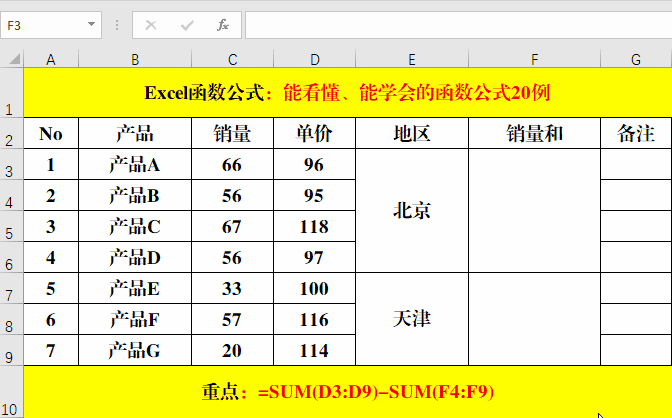This screenshot has height=418, width=672.
Task: Click the '销量' header cell
Action: pos(232,133)
